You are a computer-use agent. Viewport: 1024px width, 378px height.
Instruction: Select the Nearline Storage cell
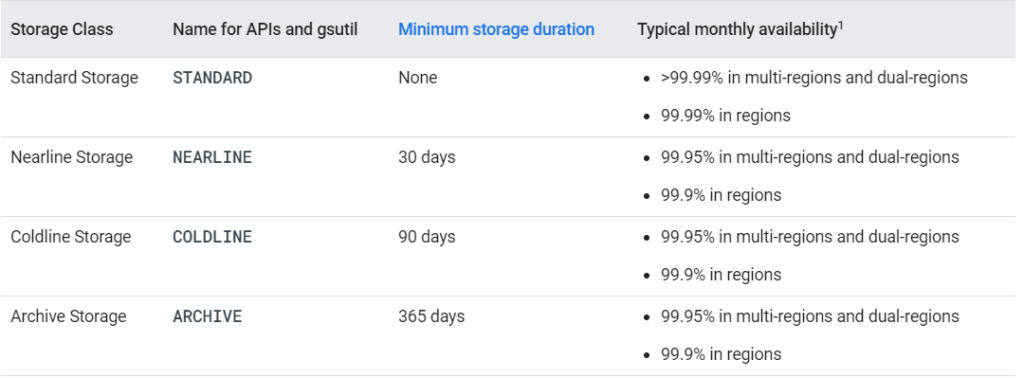72,157
